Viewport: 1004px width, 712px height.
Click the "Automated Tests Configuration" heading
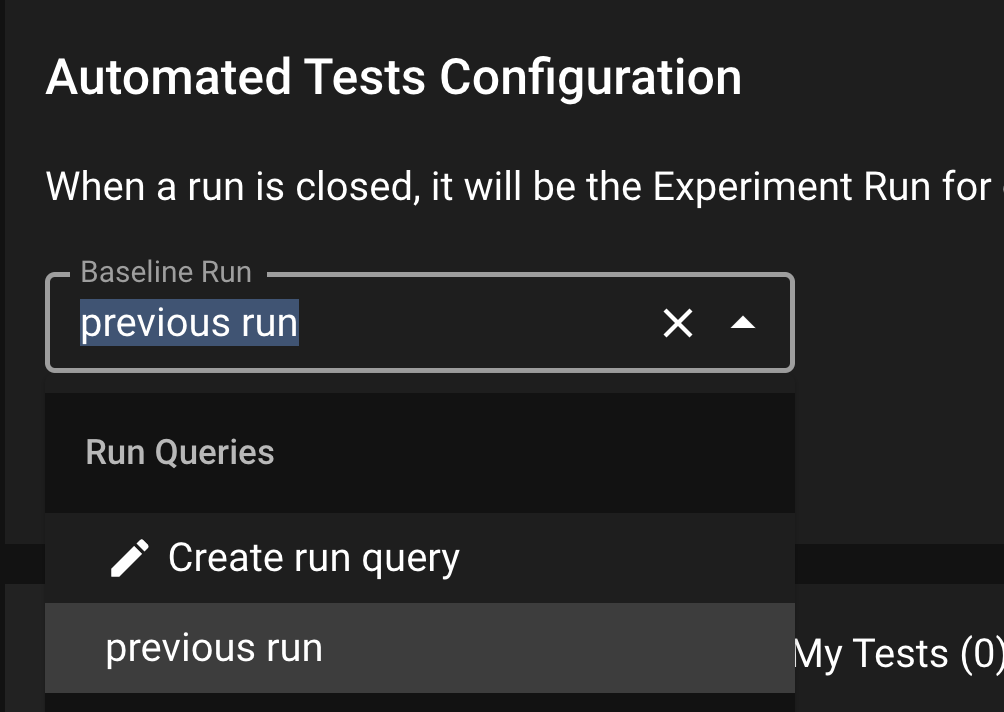click(393, 77)
